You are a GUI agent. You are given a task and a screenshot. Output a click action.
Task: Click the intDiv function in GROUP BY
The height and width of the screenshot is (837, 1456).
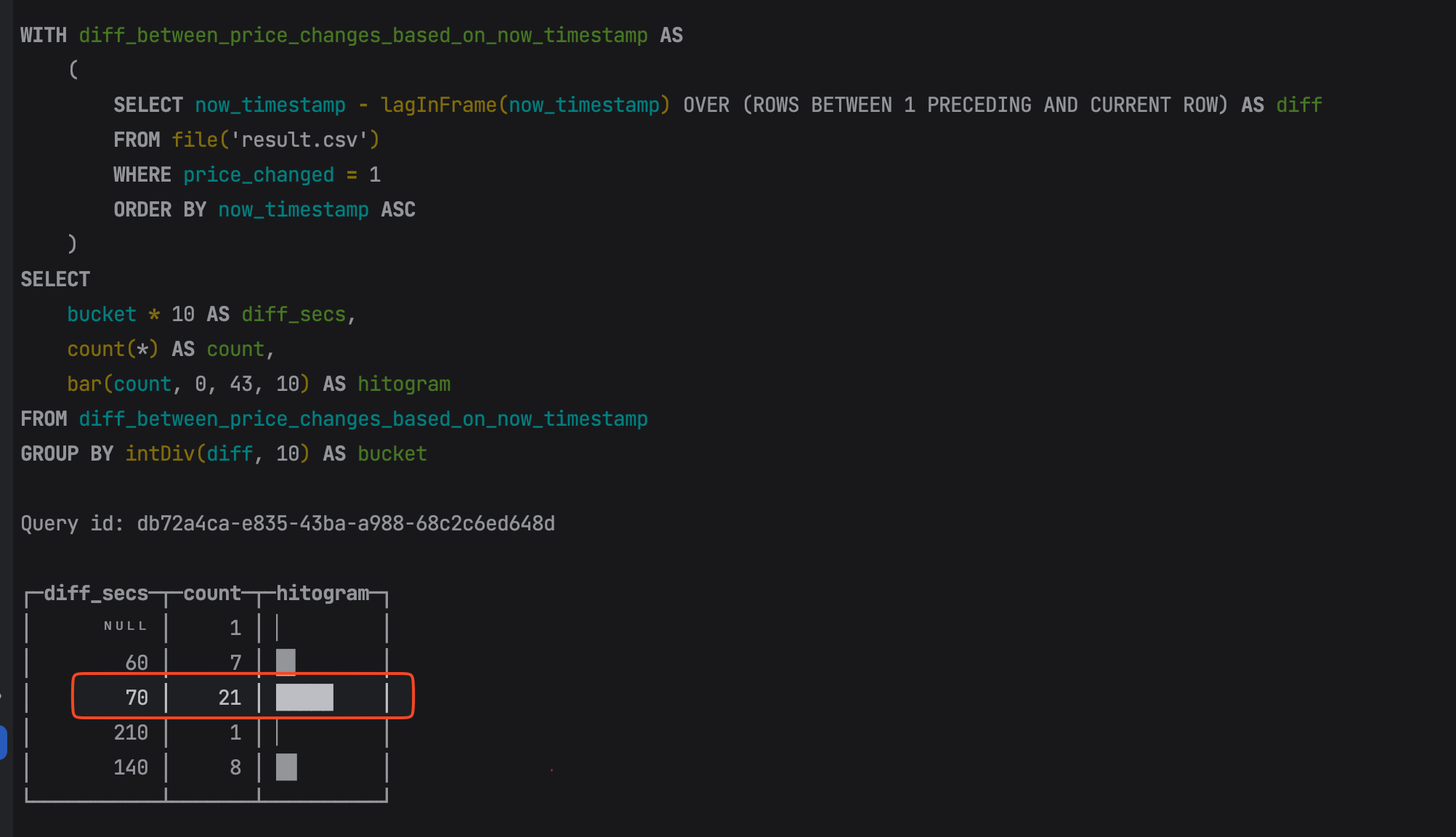[160, 454]
